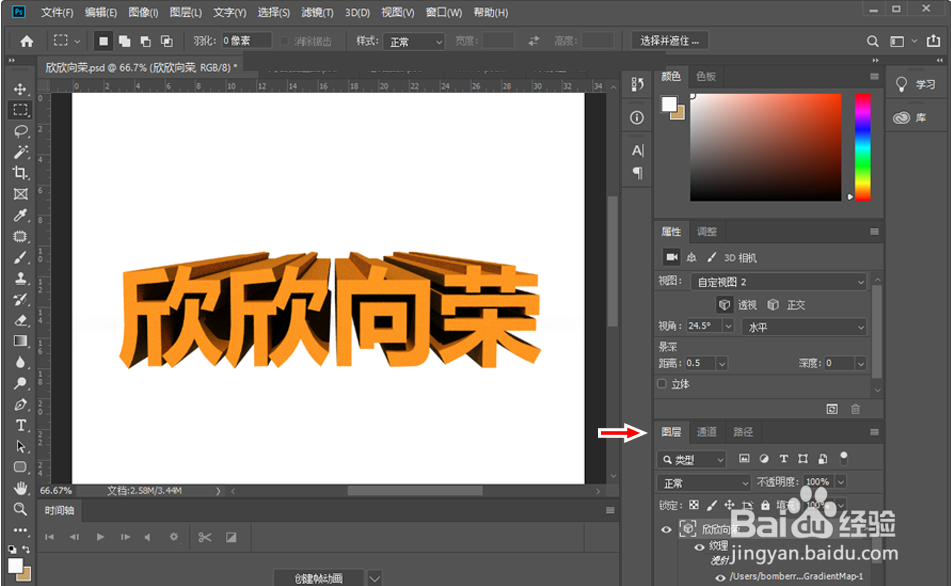
Task: Select the Crop tool
Action: pos(20,172)
